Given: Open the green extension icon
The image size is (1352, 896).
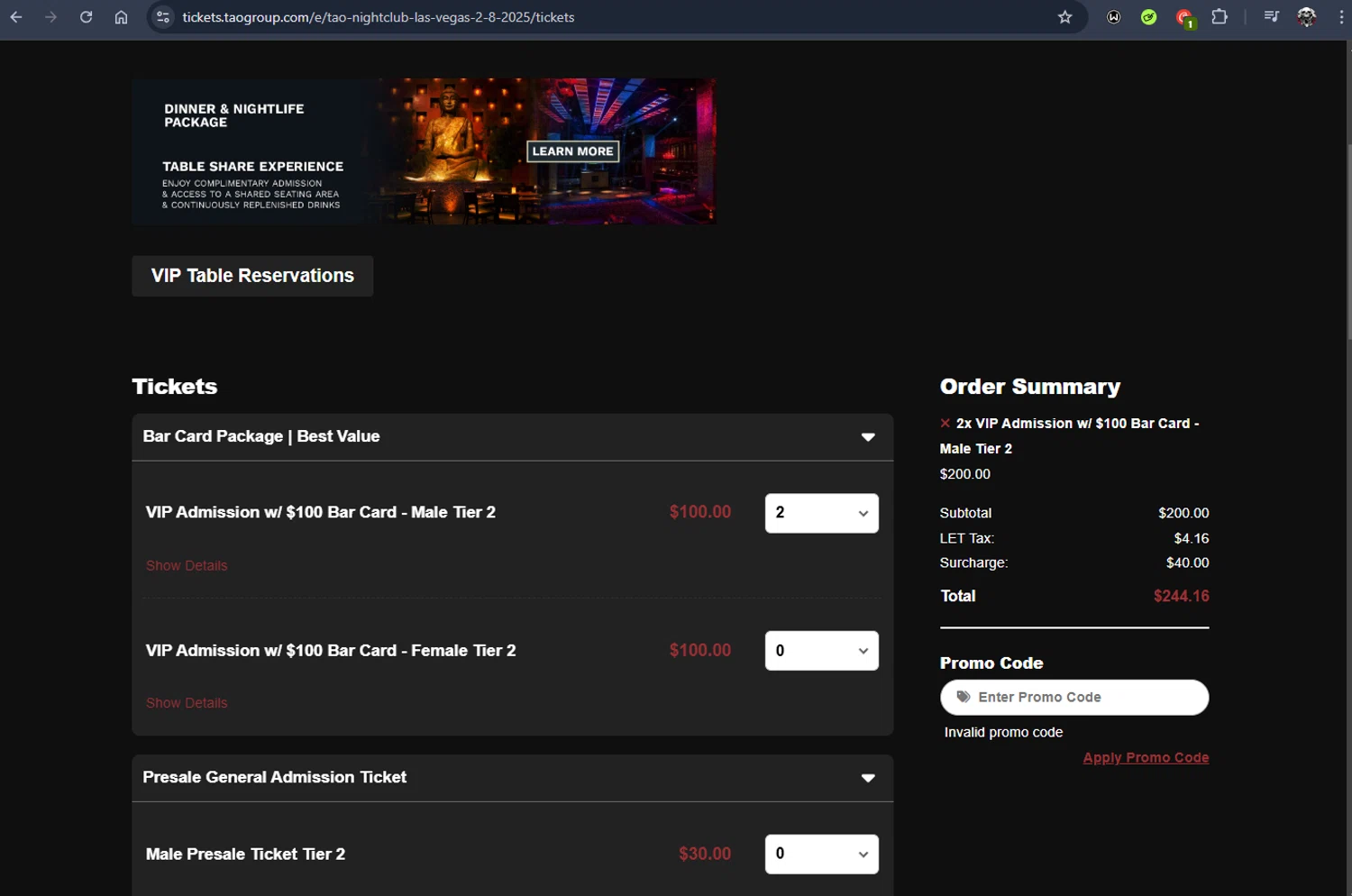Looking at the screenshot, I should [1148, 17].
